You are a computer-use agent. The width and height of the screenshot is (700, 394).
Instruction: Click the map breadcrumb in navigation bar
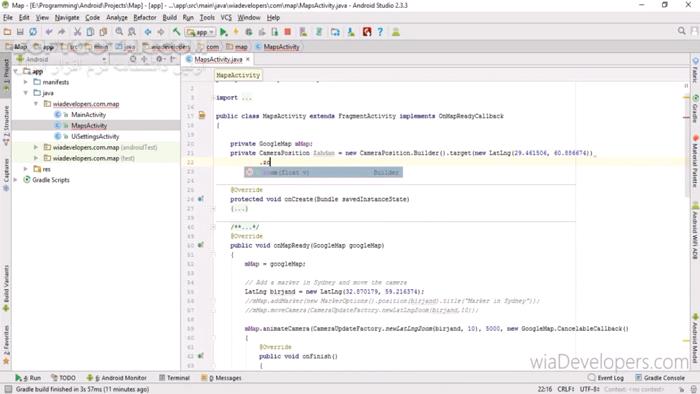tap(237, 47)
